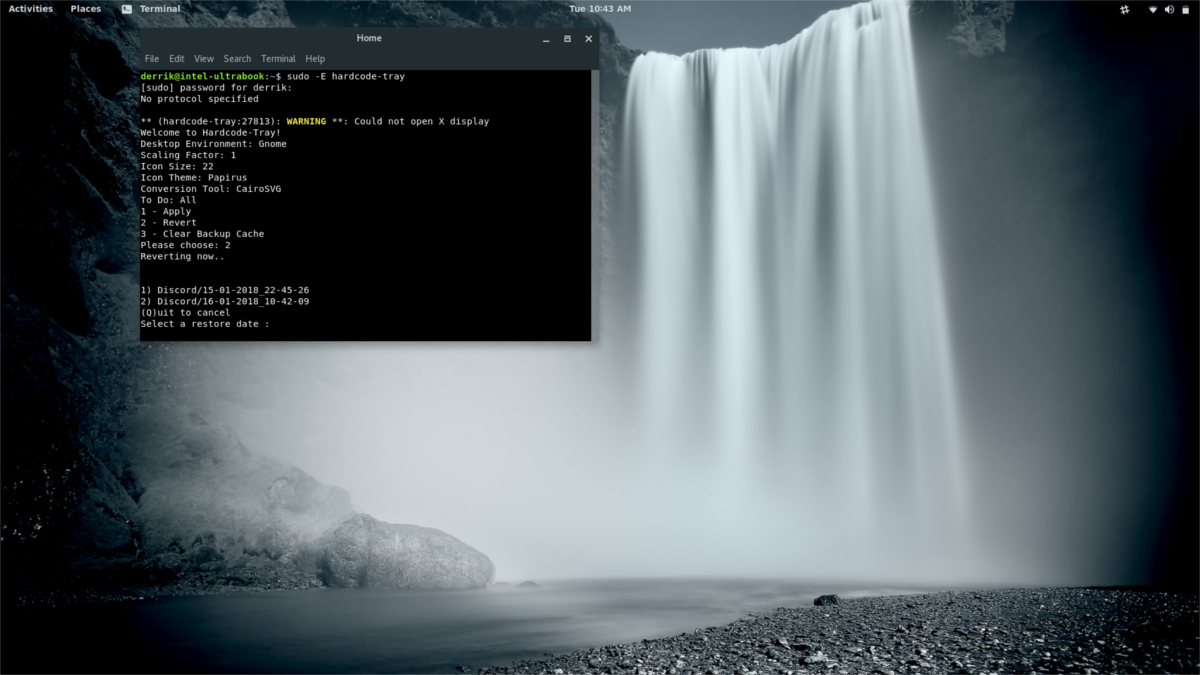Open the Terminal app menu in top bar
This screenshot has width=1200, height=675.
[151, 9]
